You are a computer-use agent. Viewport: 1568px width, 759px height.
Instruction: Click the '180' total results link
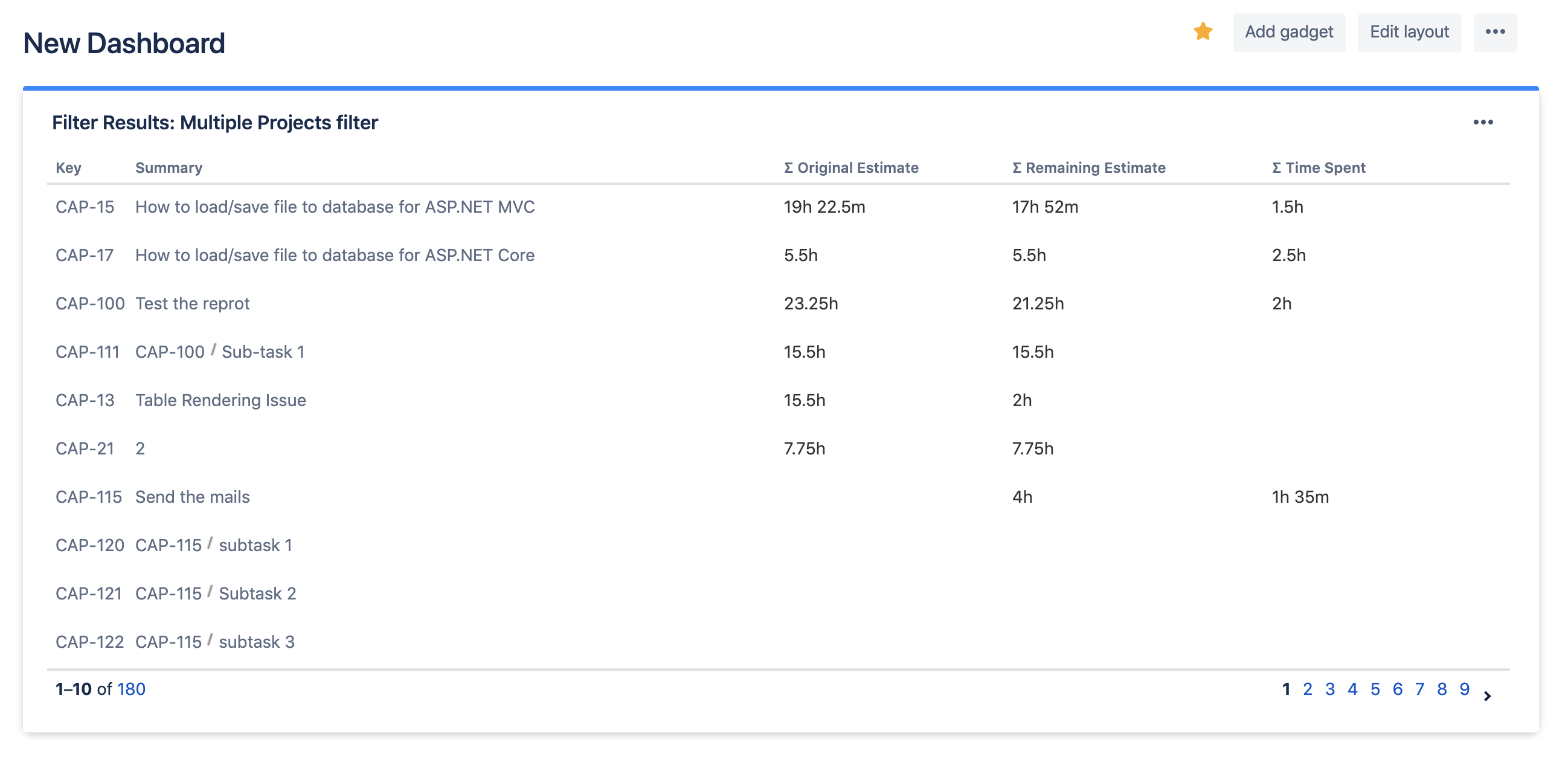coord(131,689)
